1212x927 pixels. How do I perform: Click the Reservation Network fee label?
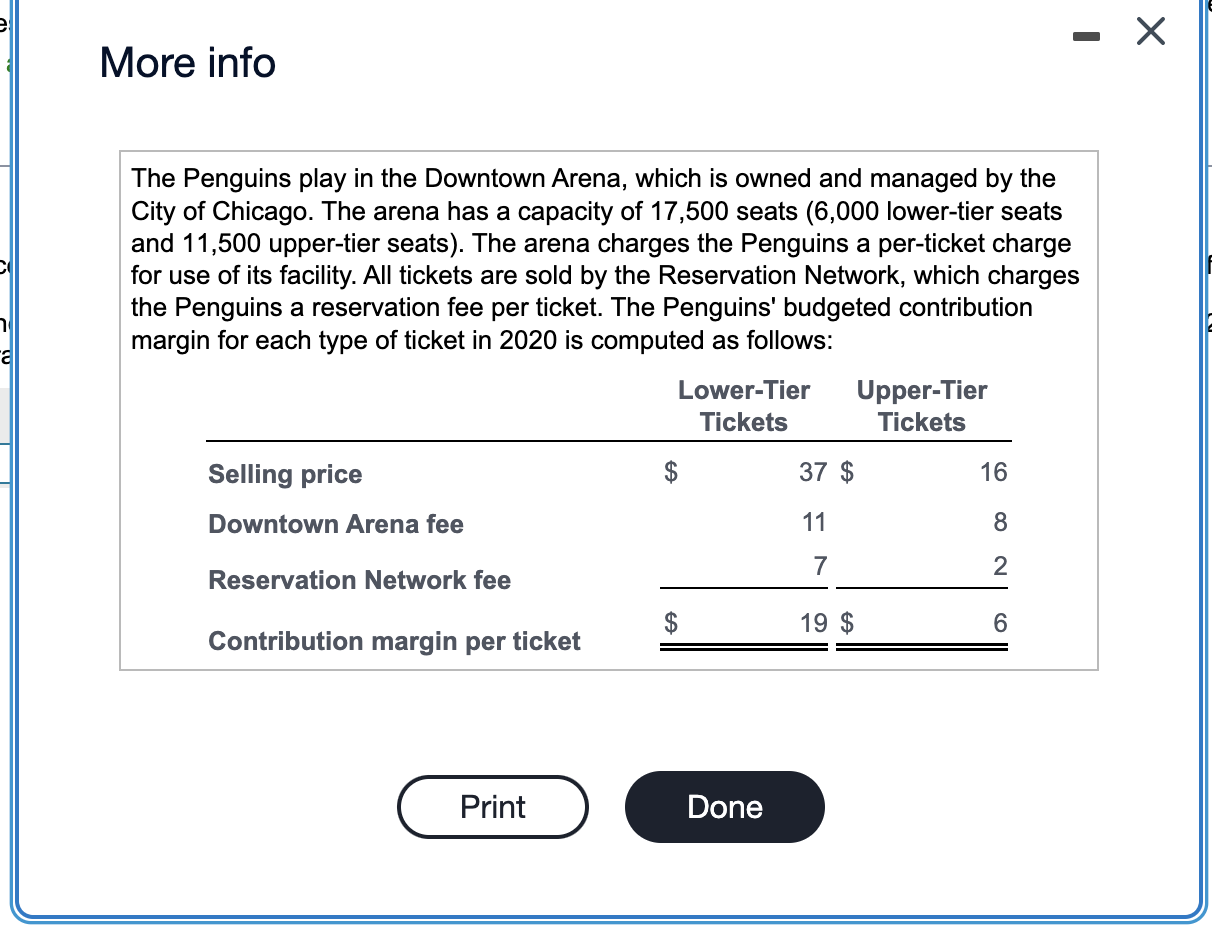(x=358, y=580)
